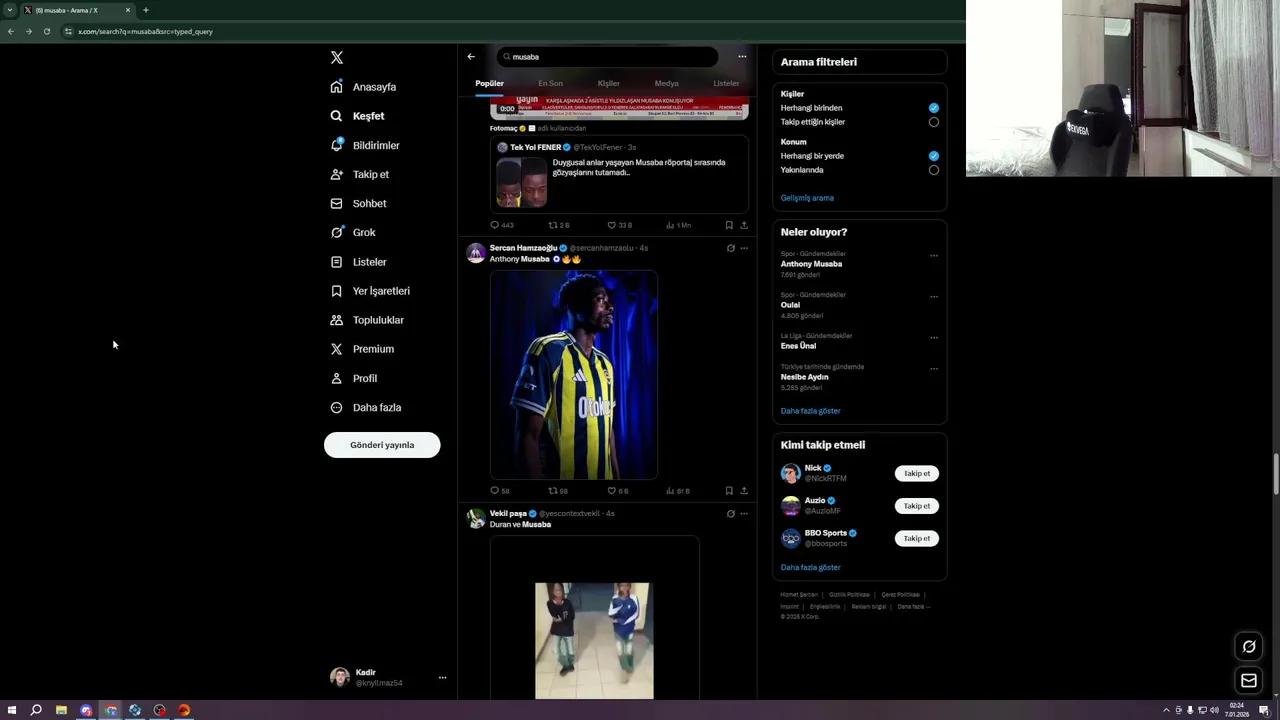The height and width of the screenshot is (720, 1280).
Task: Open more menu on Sercan Hamzaoğlu post
Action: point(744,248)
